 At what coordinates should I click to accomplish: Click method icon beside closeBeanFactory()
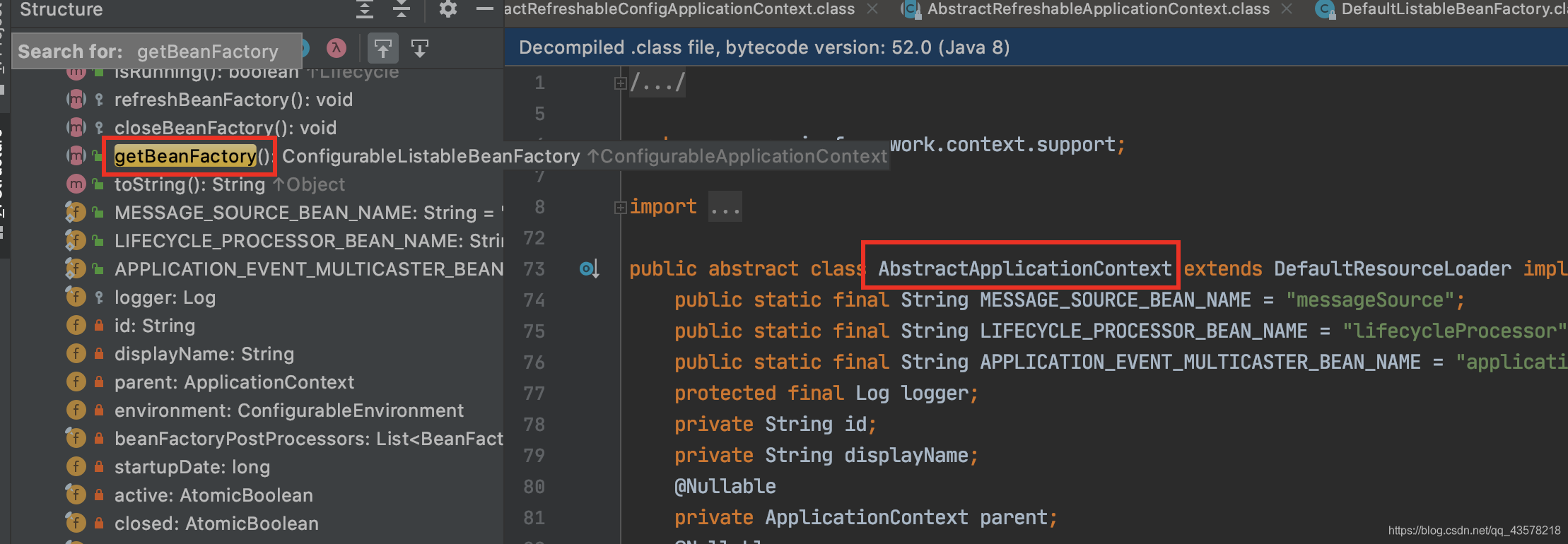pos(76,128)
